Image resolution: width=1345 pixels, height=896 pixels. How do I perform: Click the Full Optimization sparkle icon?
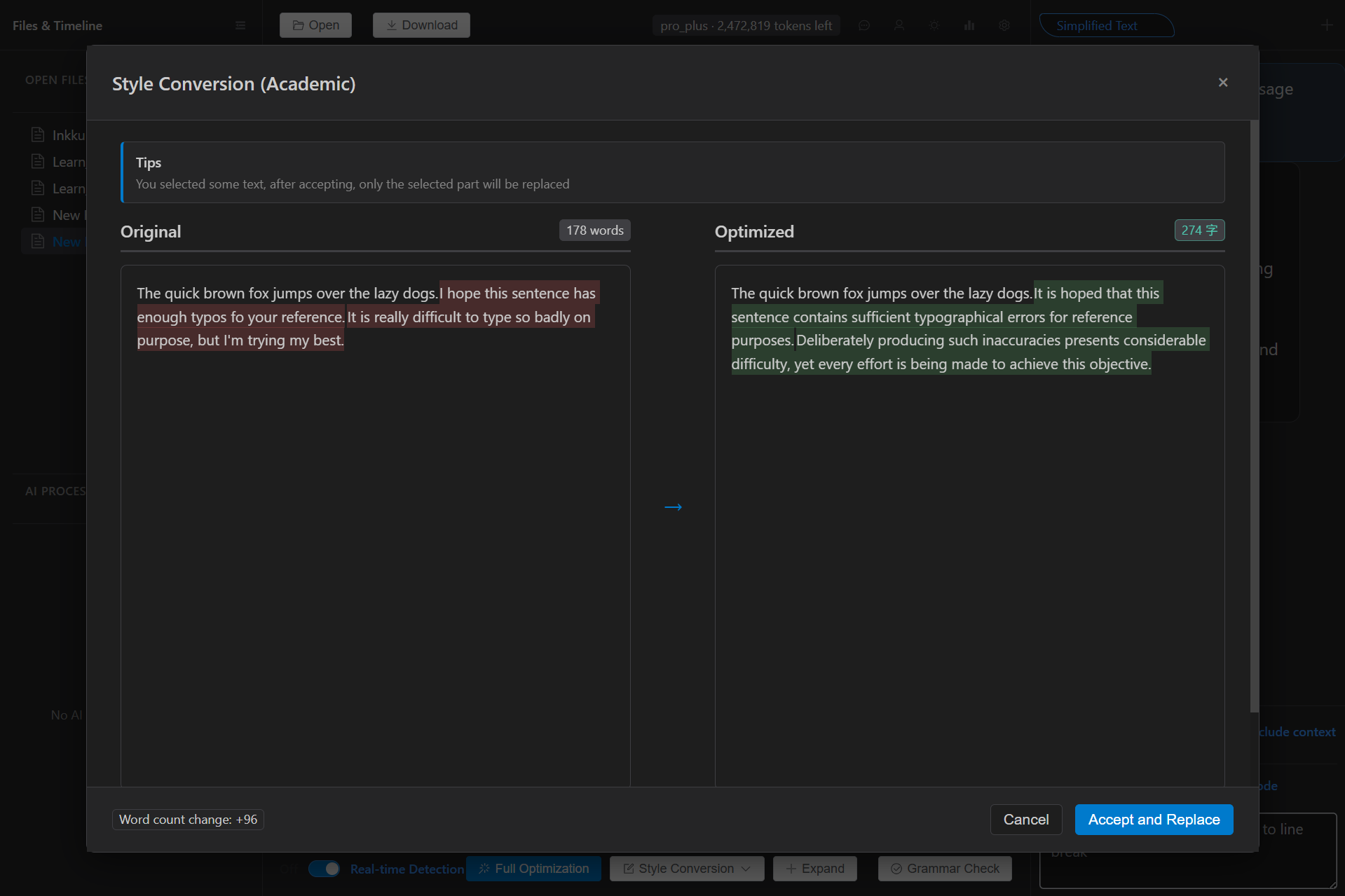tap(484, 869)
